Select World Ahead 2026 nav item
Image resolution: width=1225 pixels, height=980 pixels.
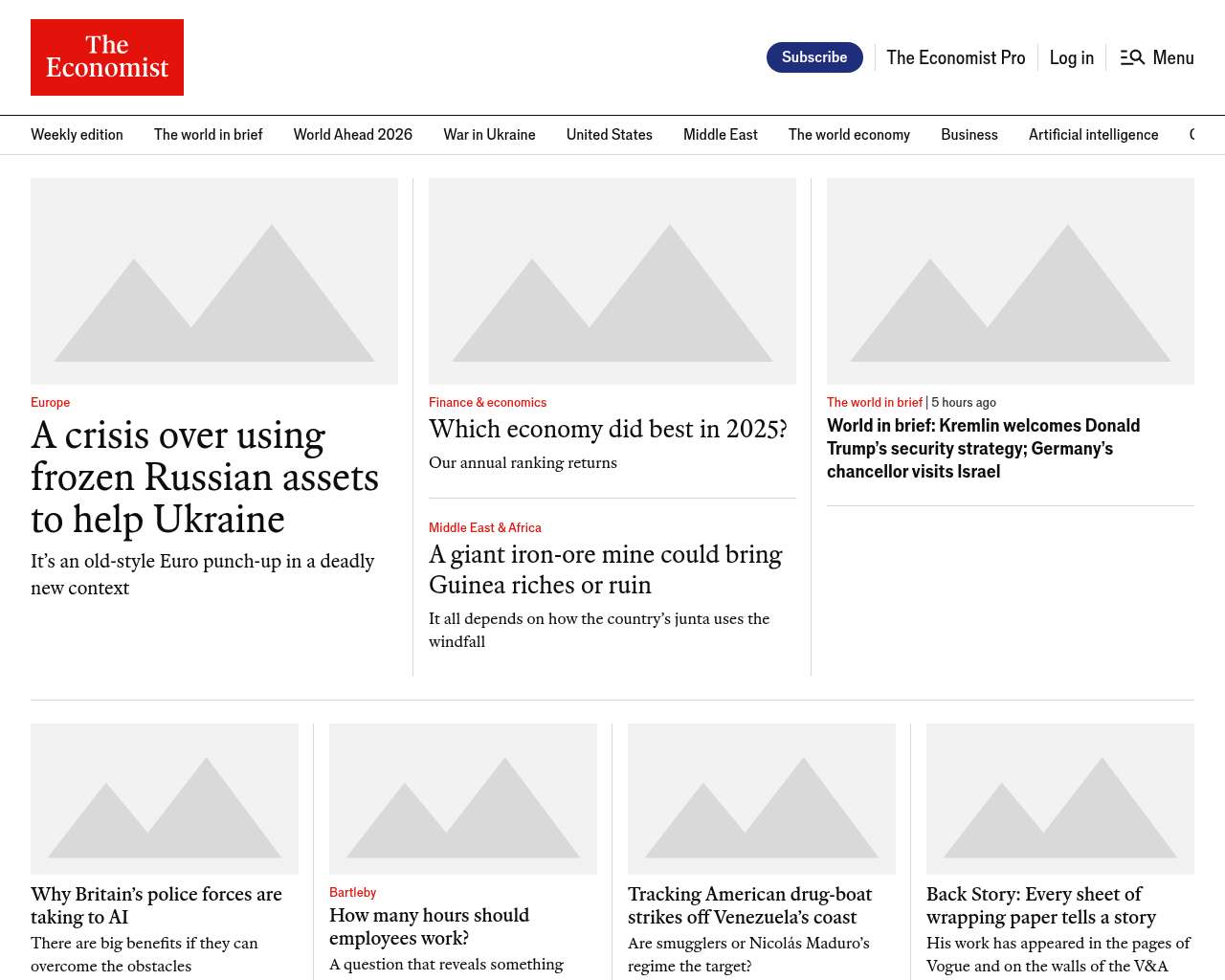(352, 135)
